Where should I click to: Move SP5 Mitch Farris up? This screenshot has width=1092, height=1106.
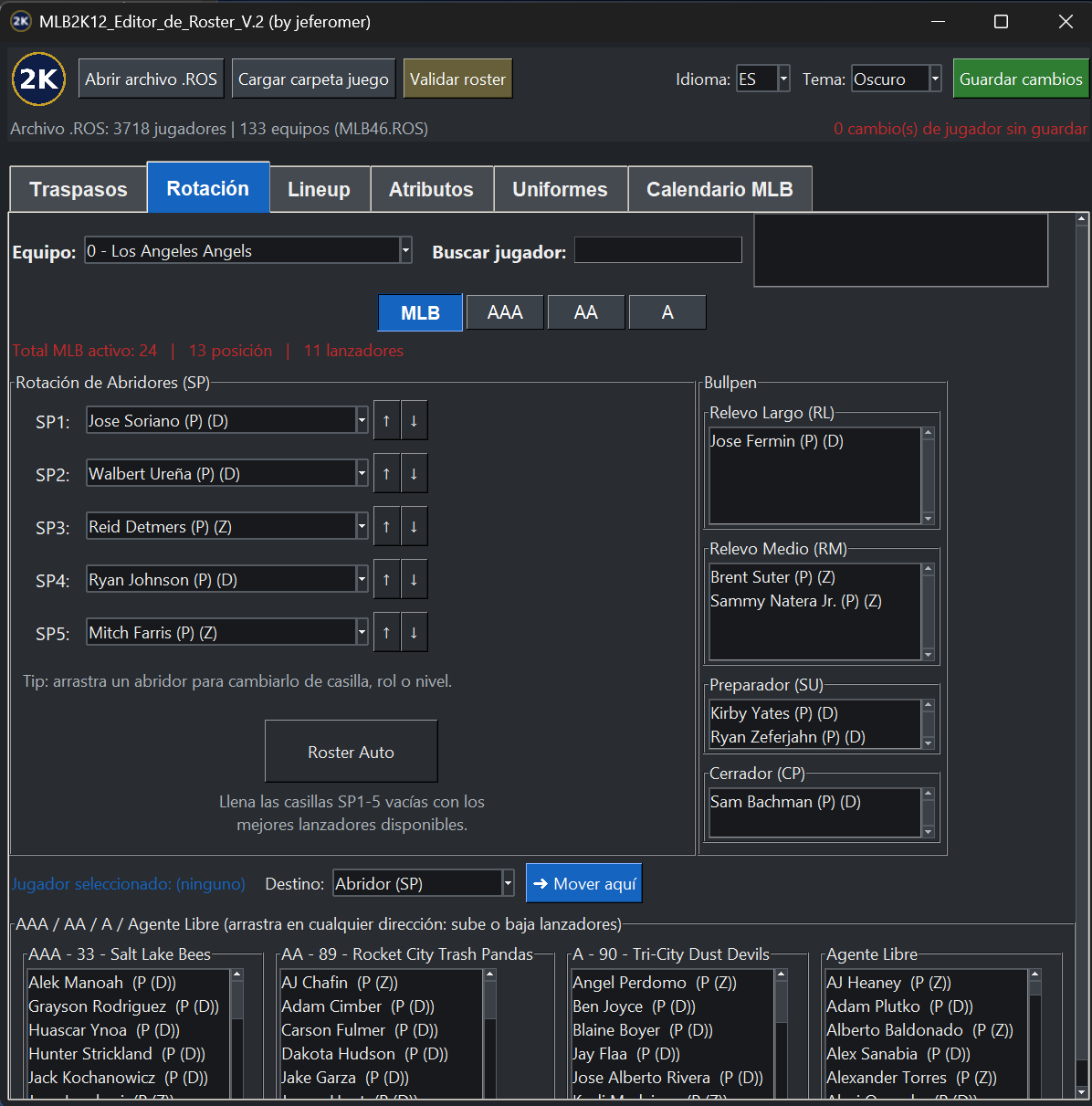(x=386, y=632)
